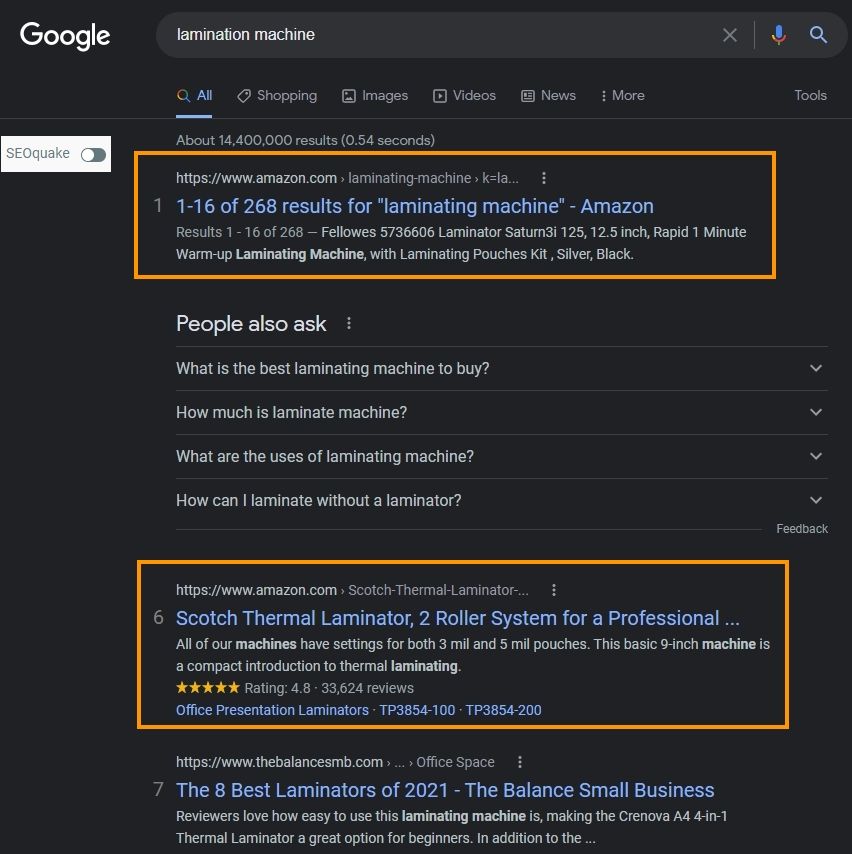The image size is (852, 854).
Task: Expand "What is the best laminating machine to buy?"
Action: coord(502,368)
